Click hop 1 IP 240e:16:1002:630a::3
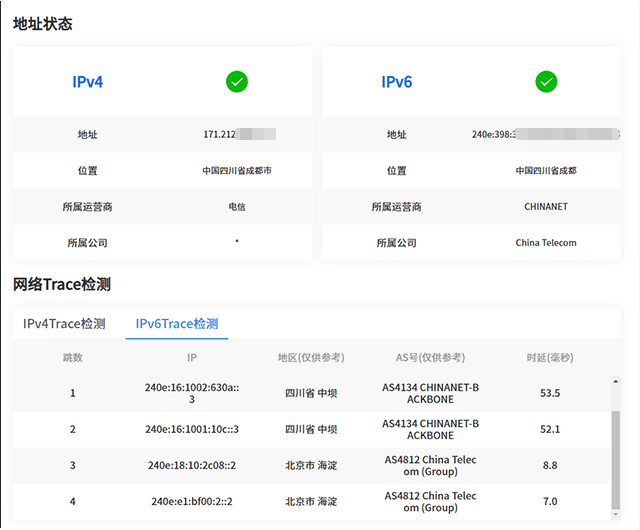Image resolution: width=640 pixels, height=530 pixels. 192,393
